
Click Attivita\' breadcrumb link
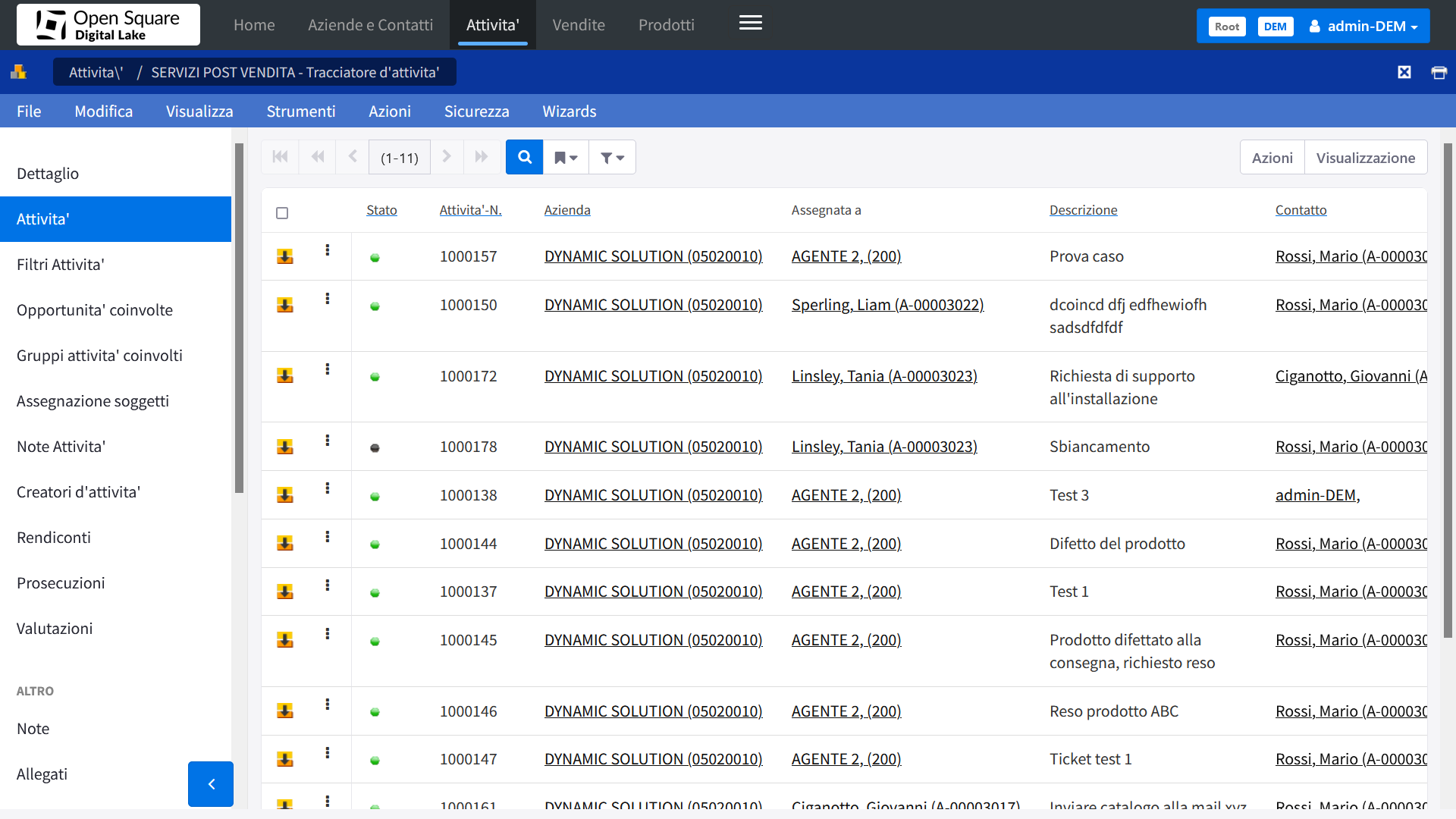pyautogui.click(x=96, y=72)
